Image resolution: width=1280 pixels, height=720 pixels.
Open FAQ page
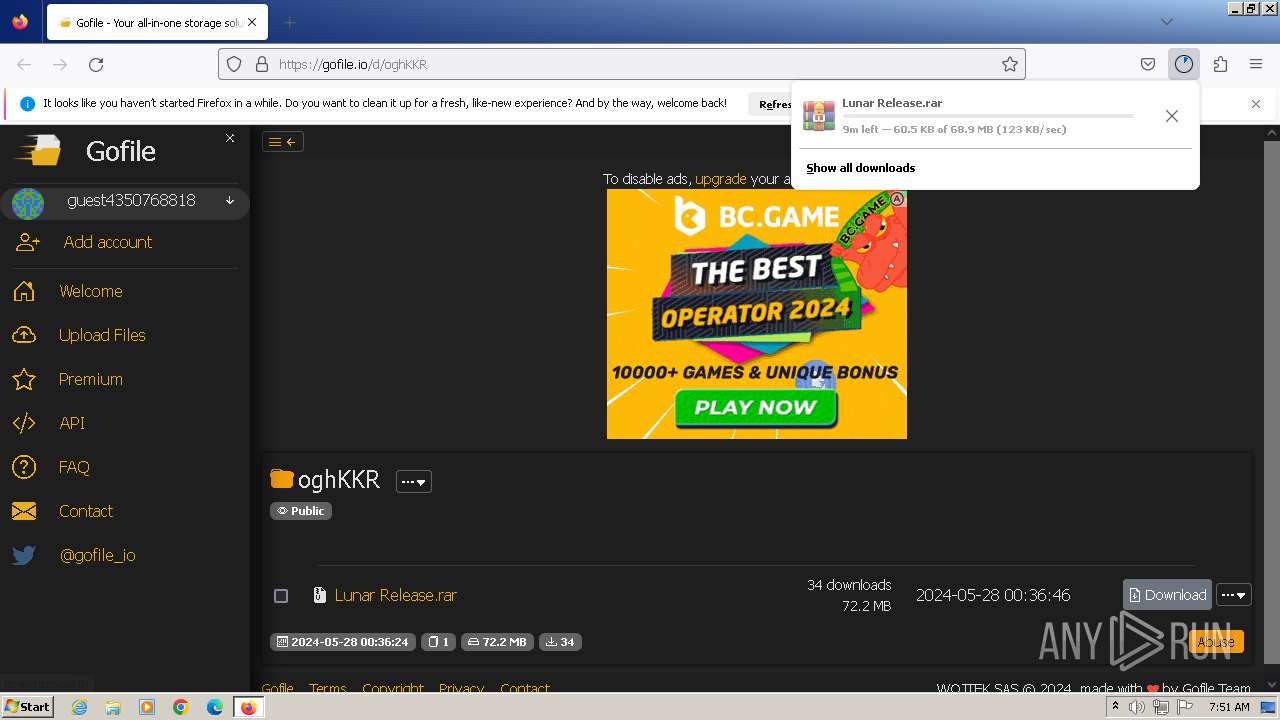click(x=74, y=467)
